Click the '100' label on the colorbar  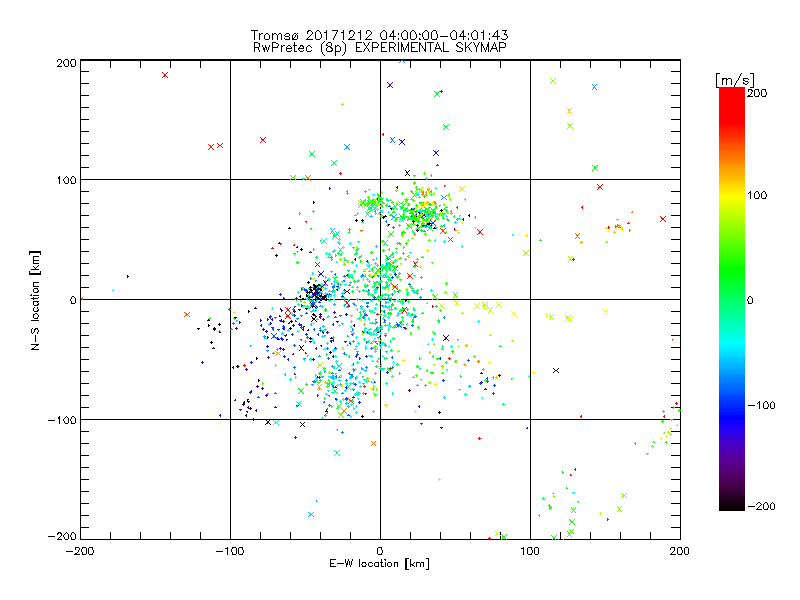(x=757, y=195)
